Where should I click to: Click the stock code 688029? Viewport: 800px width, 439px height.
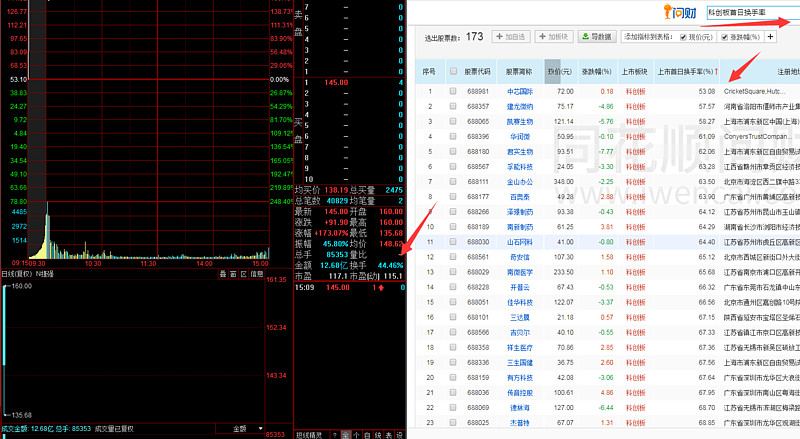tap(478, 272)
